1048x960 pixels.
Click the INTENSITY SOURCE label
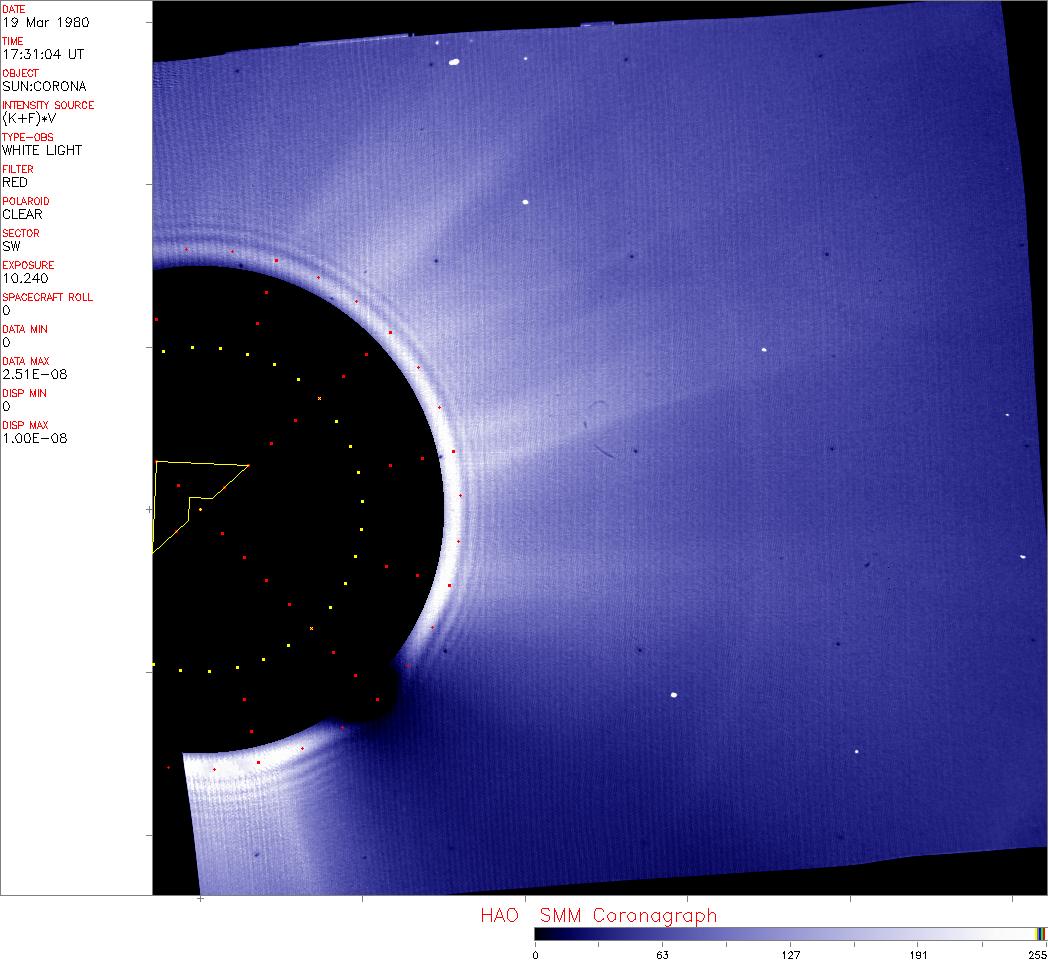click(x=48, y=105)
